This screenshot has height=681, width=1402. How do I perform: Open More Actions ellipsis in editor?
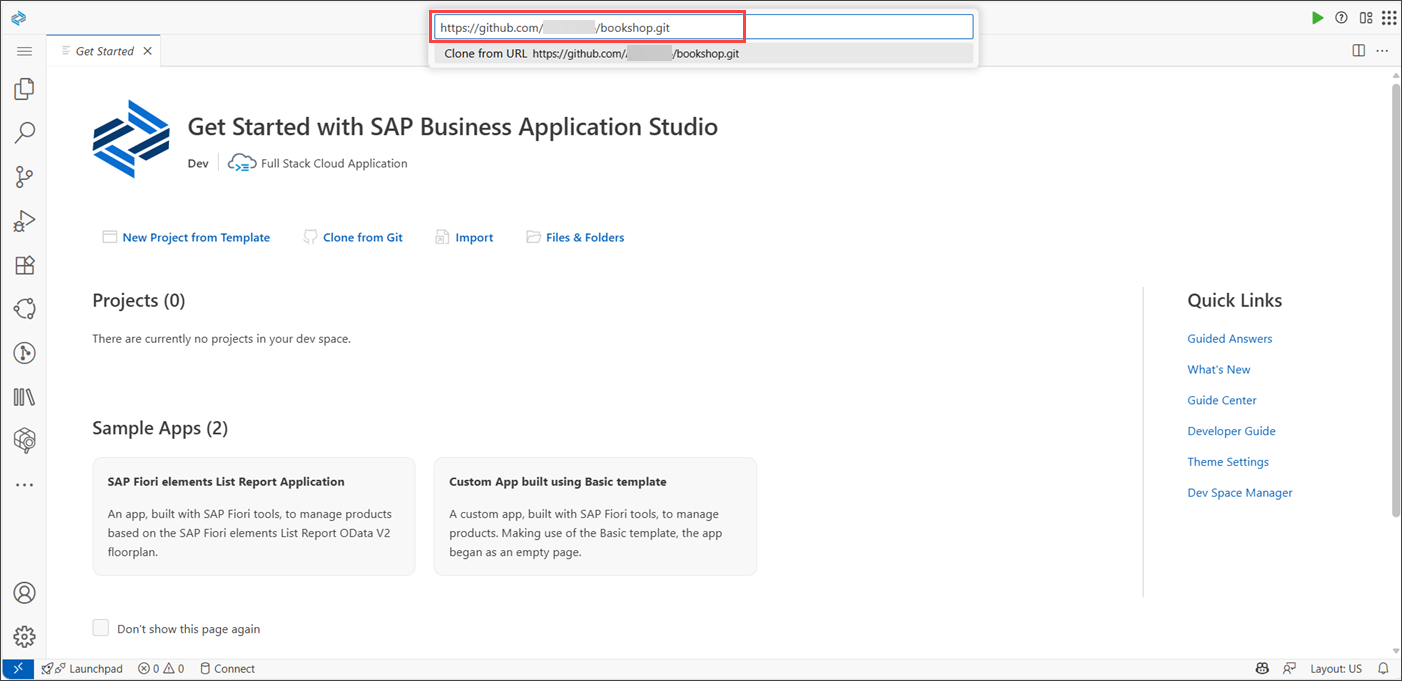(x=1382, y=50)
